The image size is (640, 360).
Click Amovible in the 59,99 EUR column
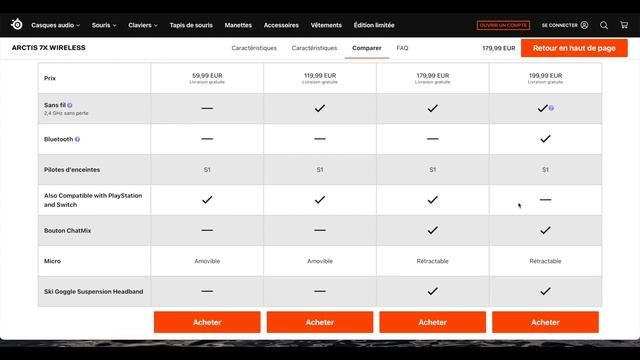[207, 261]
